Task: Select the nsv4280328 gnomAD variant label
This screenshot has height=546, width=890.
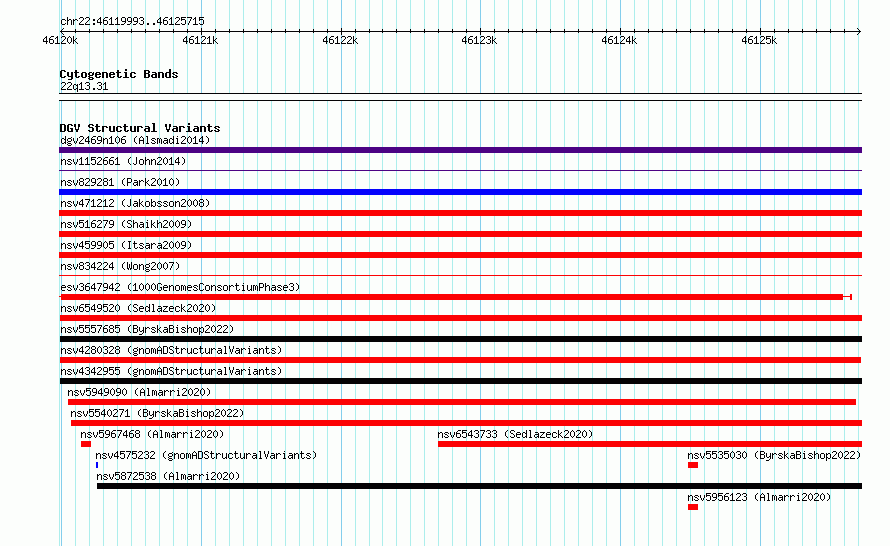Action: coord(171,350)
